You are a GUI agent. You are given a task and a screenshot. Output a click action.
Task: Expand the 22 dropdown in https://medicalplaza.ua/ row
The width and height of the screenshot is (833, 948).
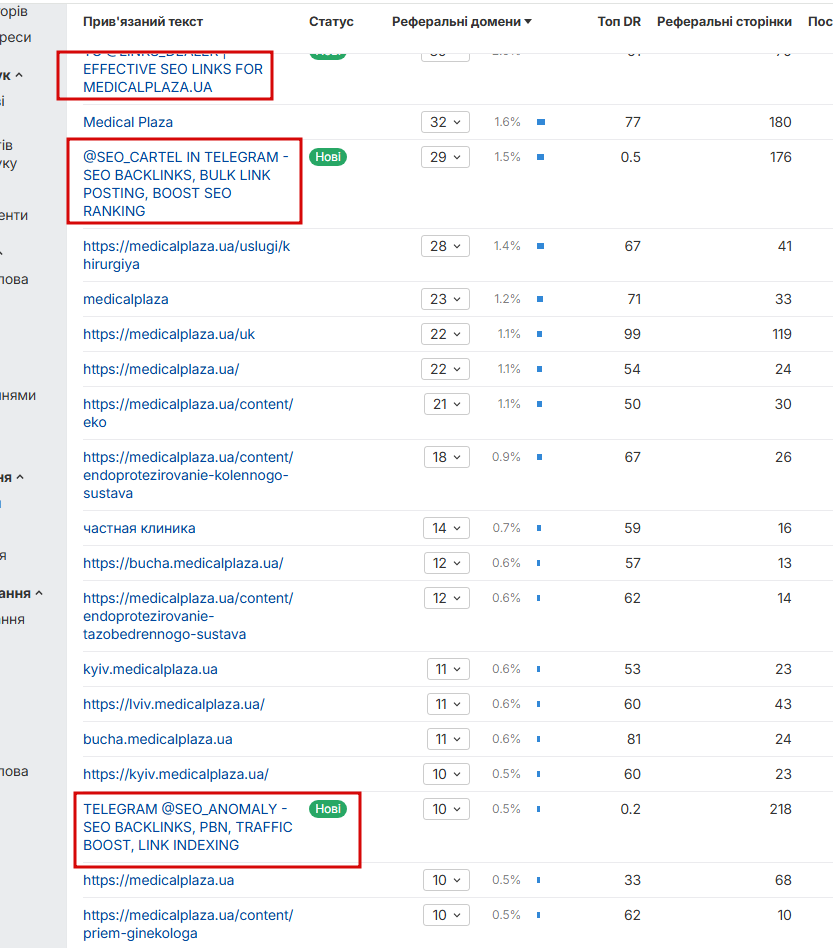click(446, 369)
